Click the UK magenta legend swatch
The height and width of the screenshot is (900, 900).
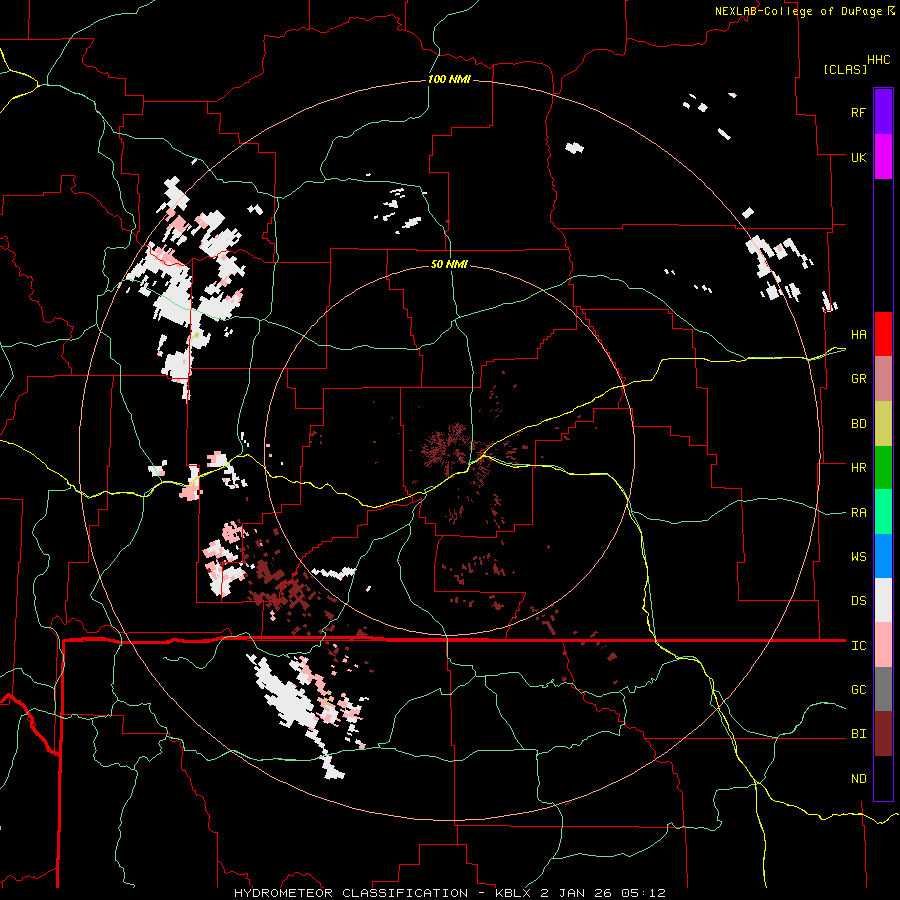pyautogui.click(x=883, y=157)
